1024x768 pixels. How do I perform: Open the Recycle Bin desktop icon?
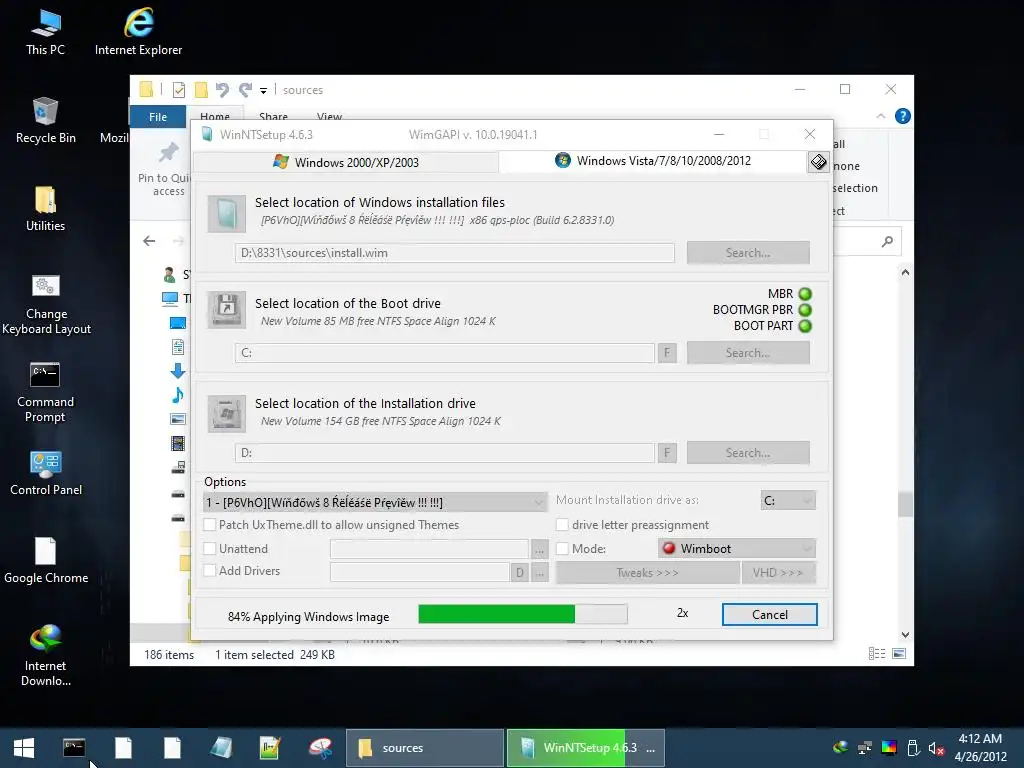[45, 120]
